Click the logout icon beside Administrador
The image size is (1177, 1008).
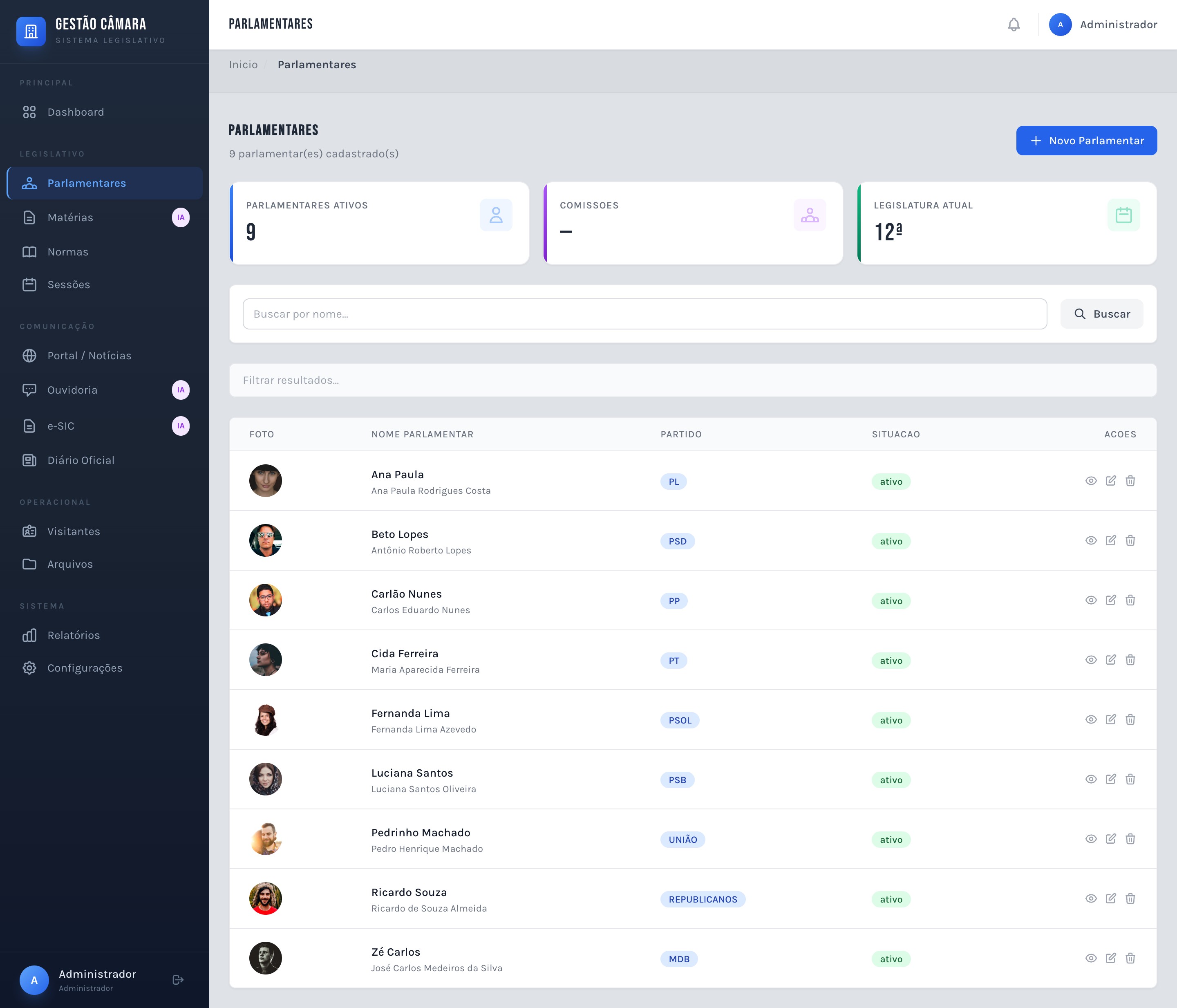(x=178, y=979)
